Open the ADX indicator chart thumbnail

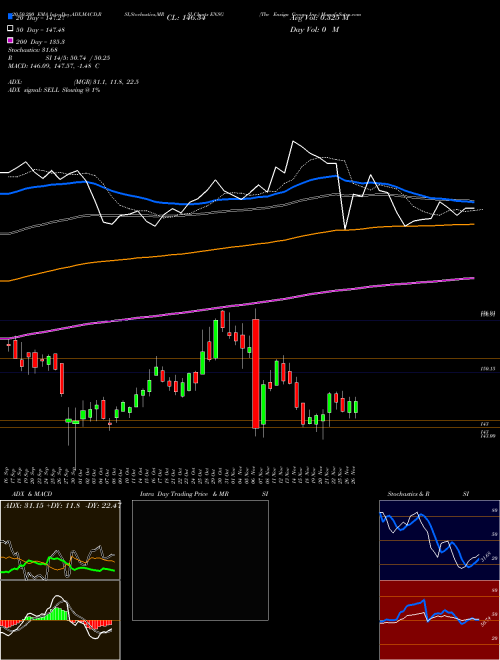coord(60,540)
